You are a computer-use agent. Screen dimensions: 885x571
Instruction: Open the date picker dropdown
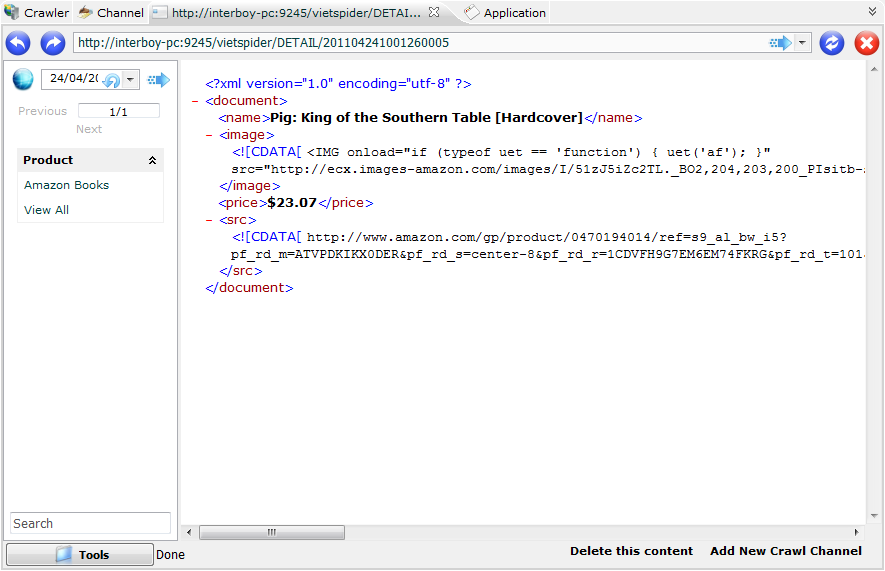point(130,80)
